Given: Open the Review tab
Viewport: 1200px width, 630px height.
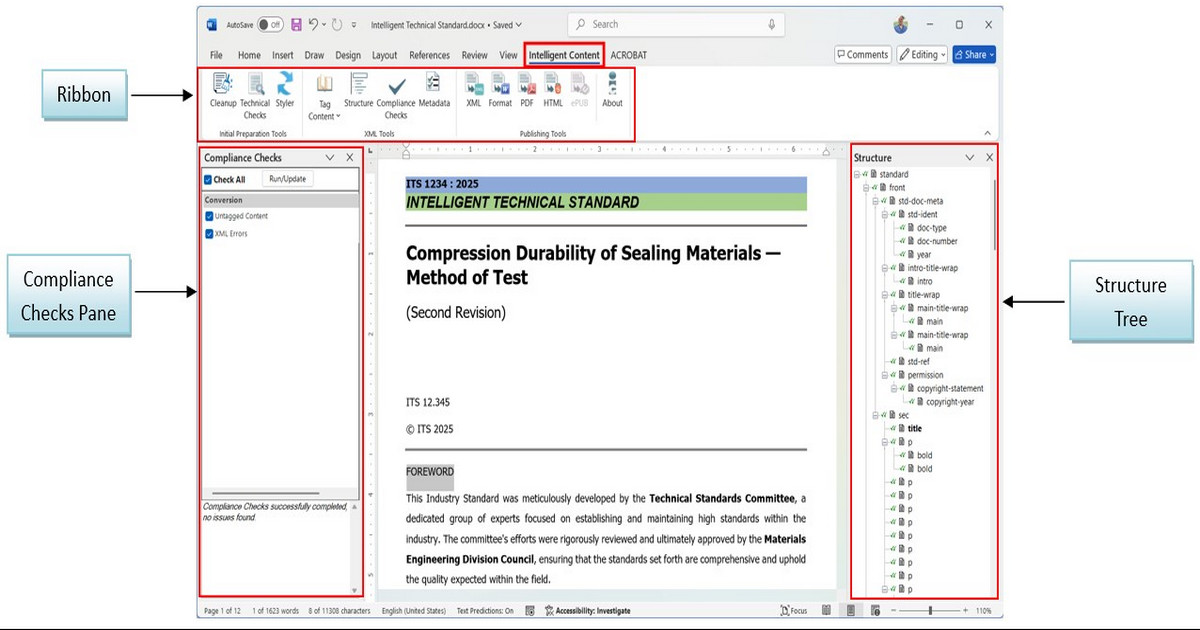Looking at the screenshot, I should point(475,55).
